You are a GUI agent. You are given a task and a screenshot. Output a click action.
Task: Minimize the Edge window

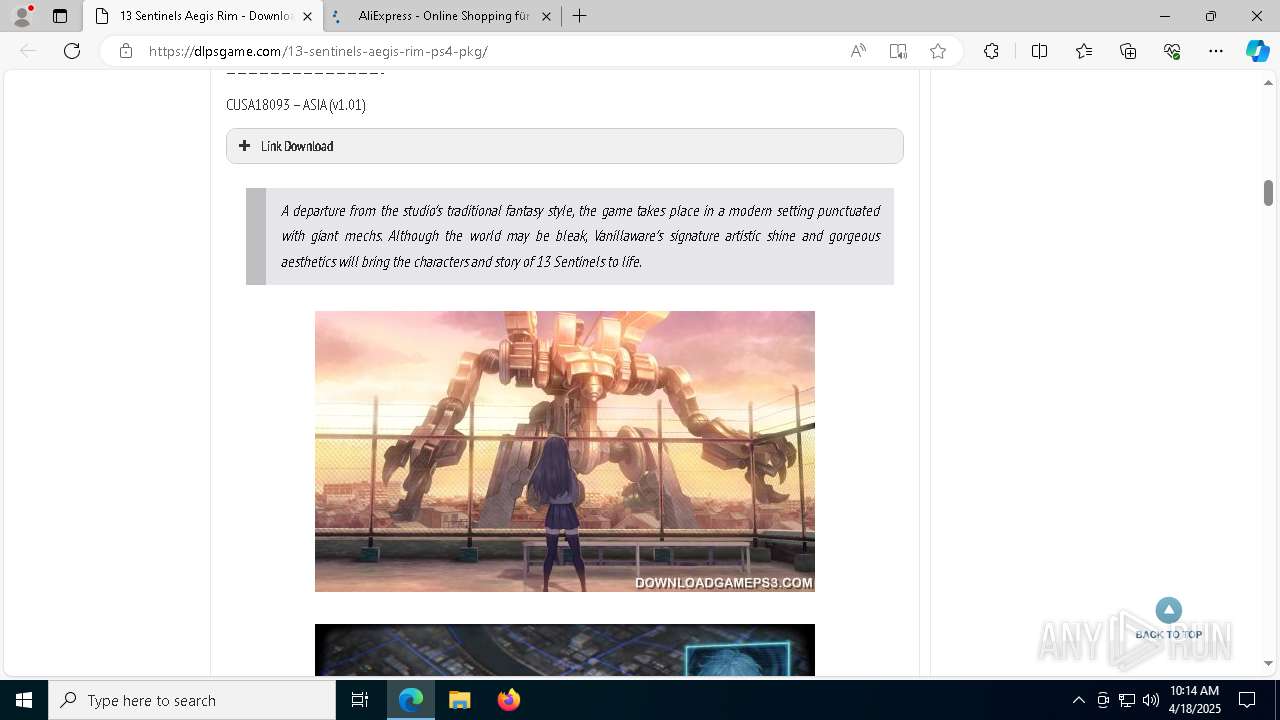coord(1164,16)
